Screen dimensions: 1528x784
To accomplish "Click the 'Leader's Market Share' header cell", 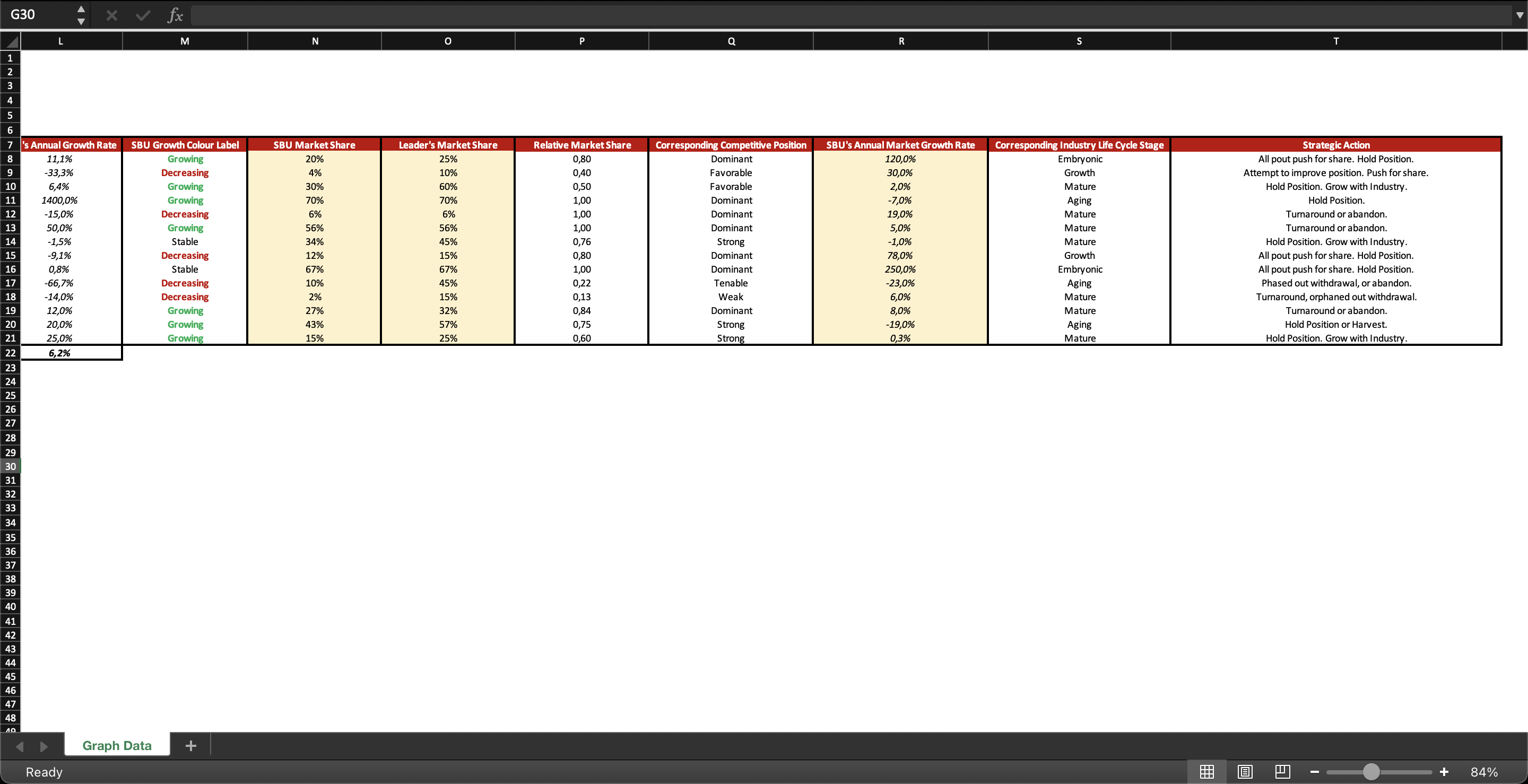I will [x=448, y=145].
